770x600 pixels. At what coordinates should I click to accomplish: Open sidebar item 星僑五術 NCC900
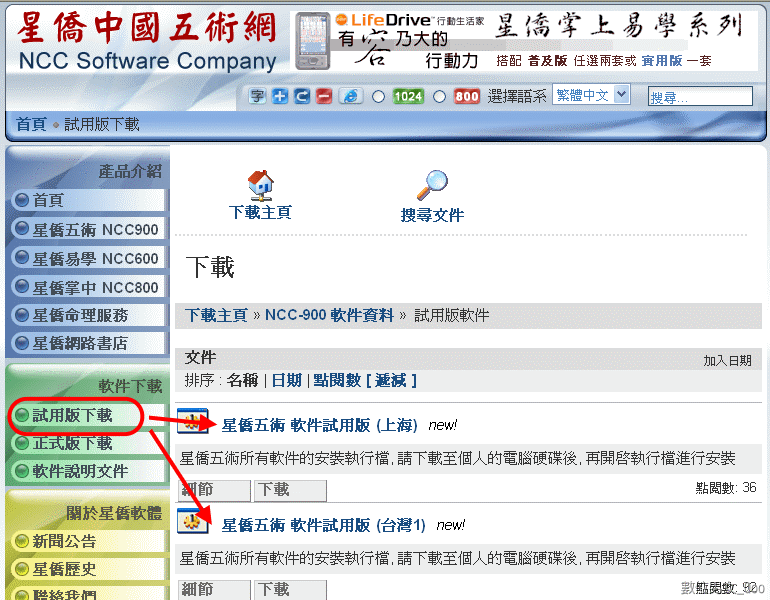88,229
